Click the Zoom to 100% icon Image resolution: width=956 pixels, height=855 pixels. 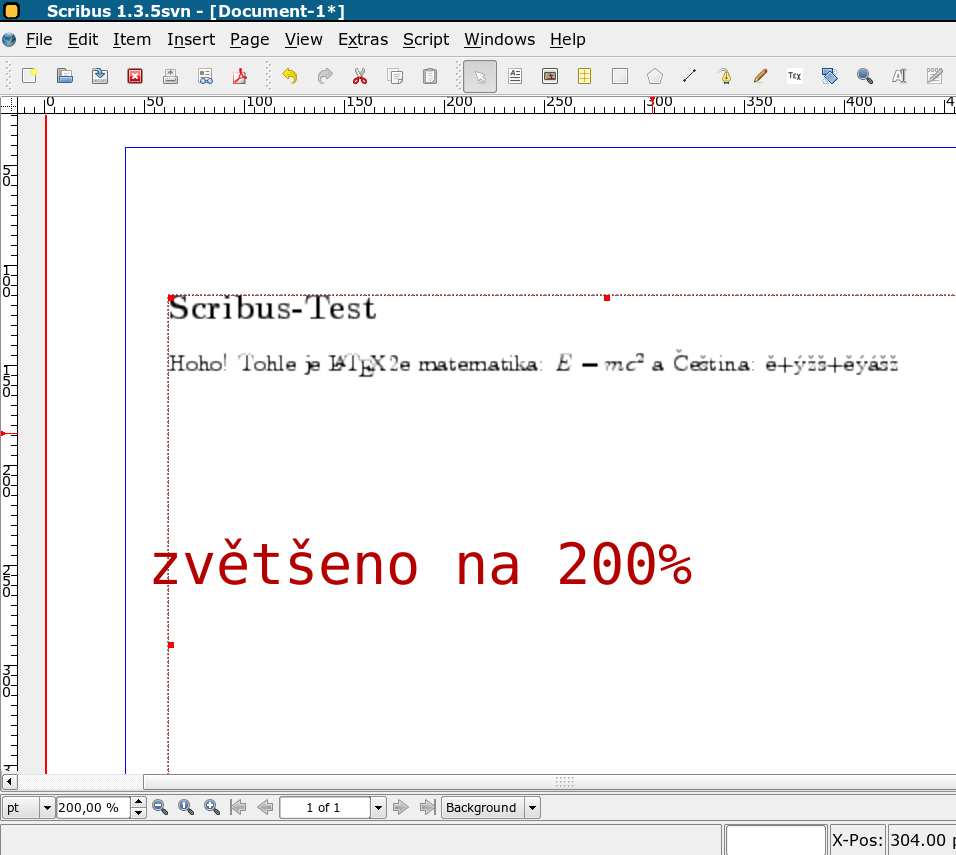click(x=186, y=807)
